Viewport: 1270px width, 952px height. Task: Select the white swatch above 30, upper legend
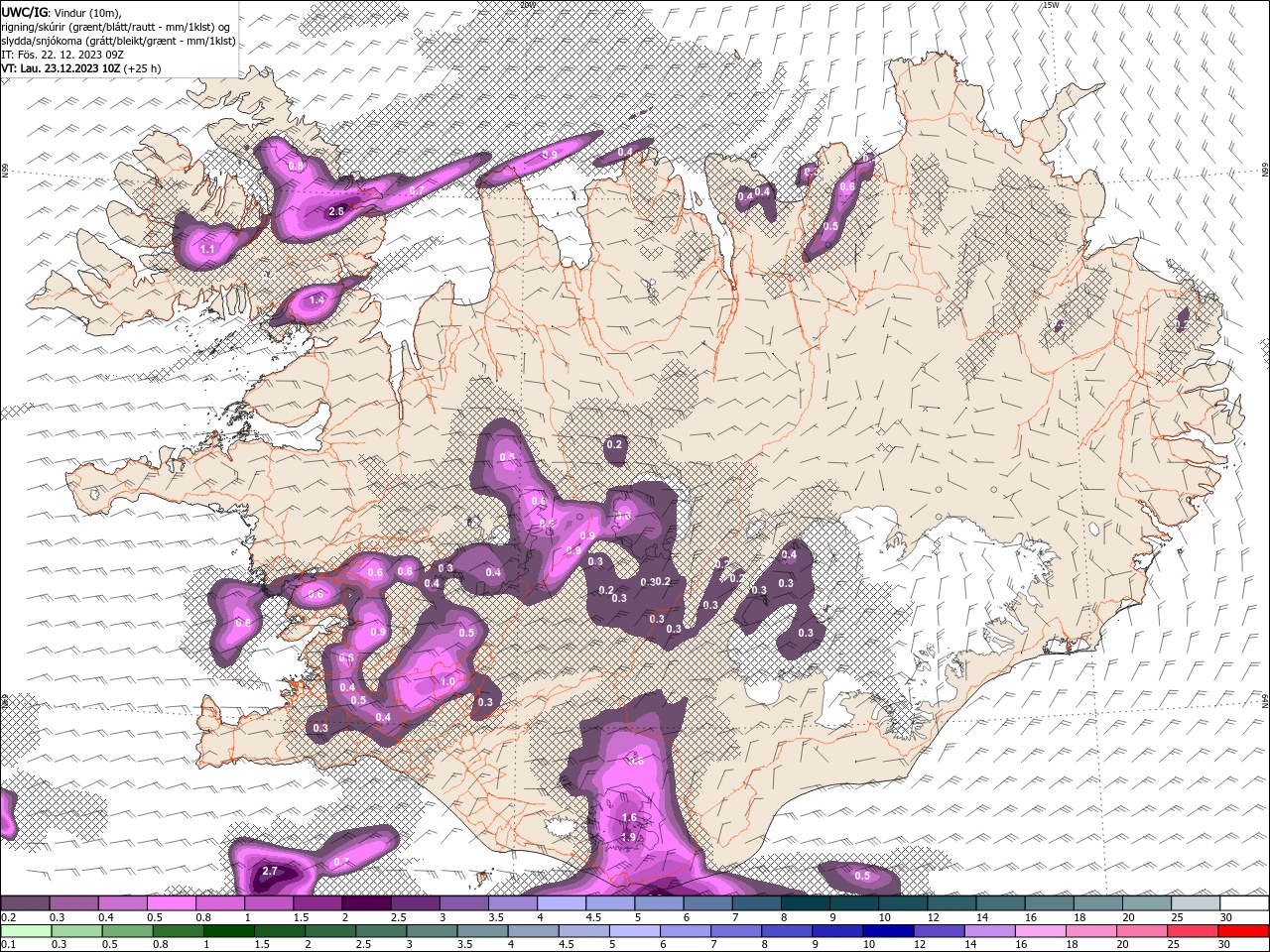[x=1245, y=903]
